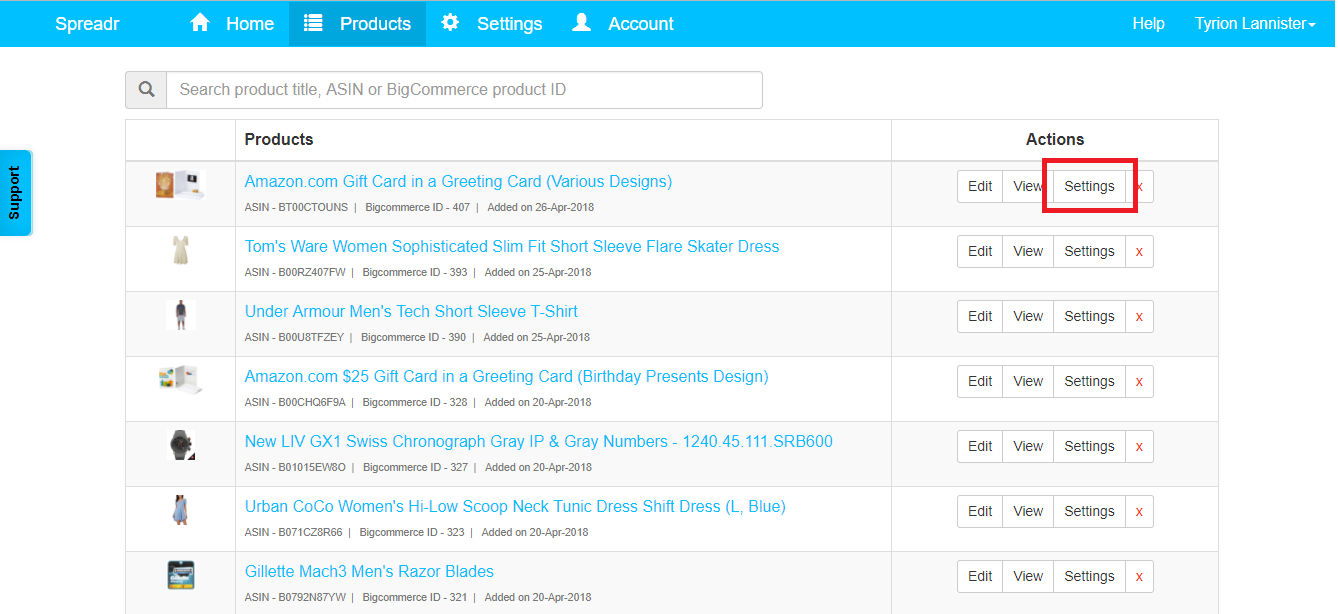
Task: View Gillette Mach3 Razor Blades
Action: click(x=1028, y=576)
